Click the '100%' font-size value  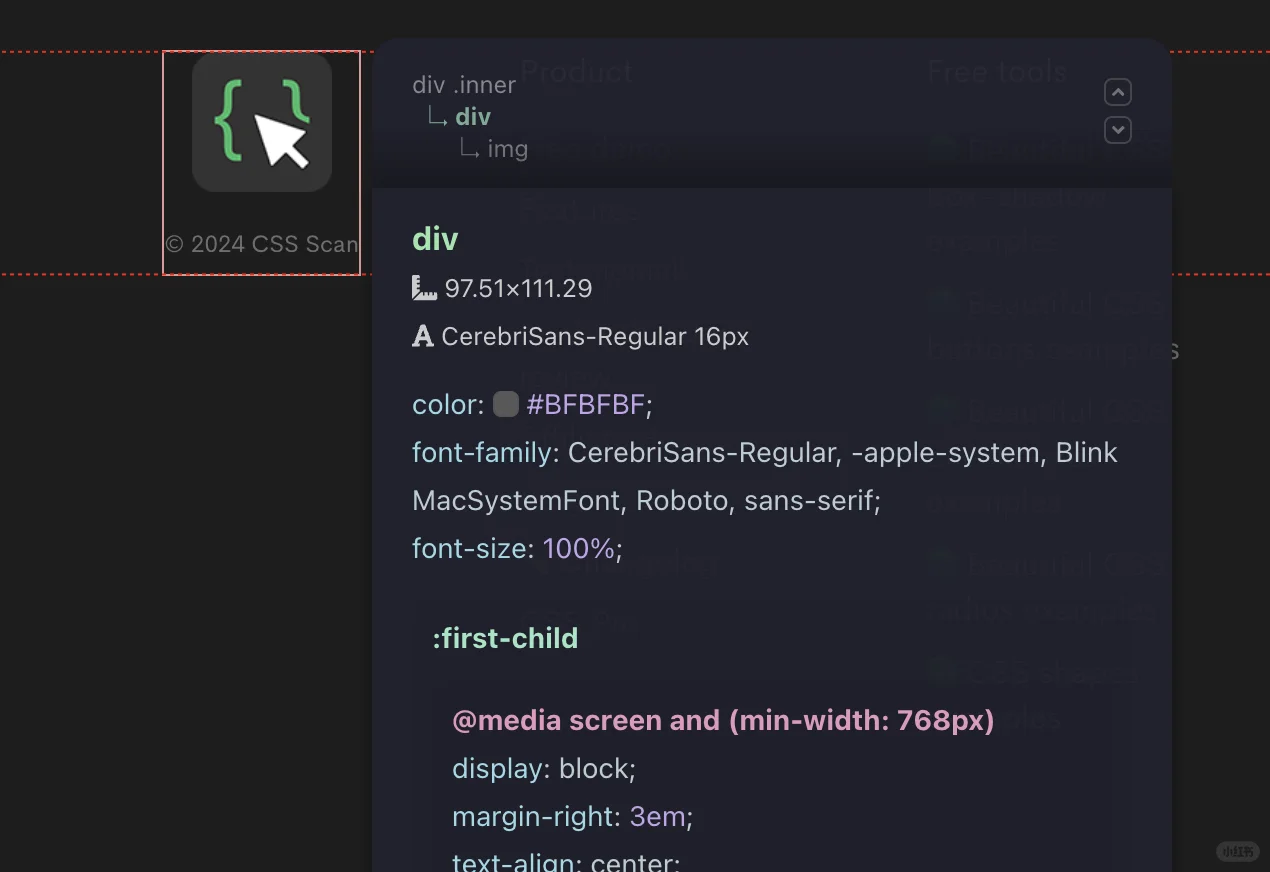click(579, 549)
